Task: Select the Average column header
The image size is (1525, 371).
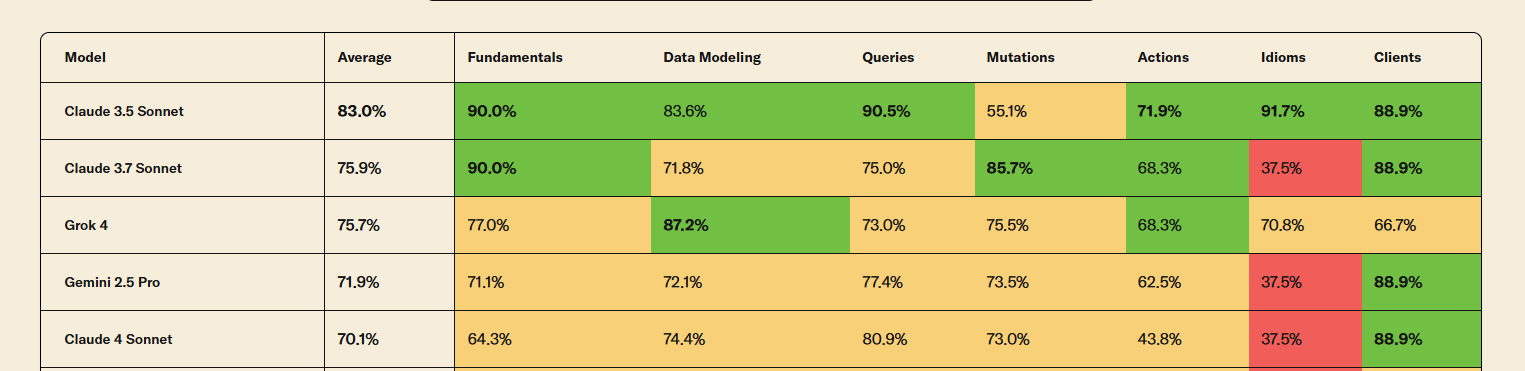Action: (x=364, y=57)
